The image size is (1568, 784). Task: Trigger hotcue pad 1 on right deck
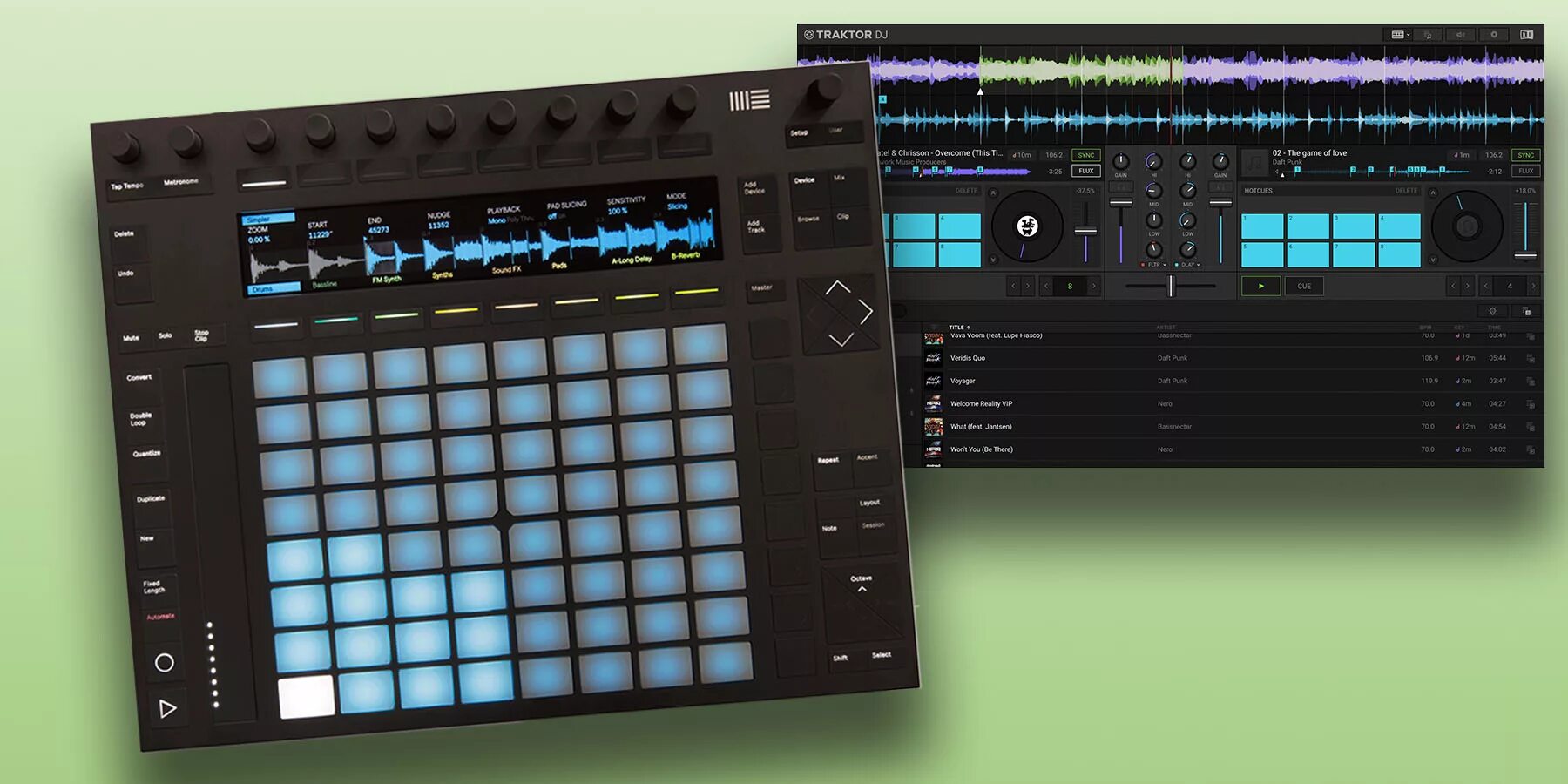pyautogui.click(x=1262, y=226)
